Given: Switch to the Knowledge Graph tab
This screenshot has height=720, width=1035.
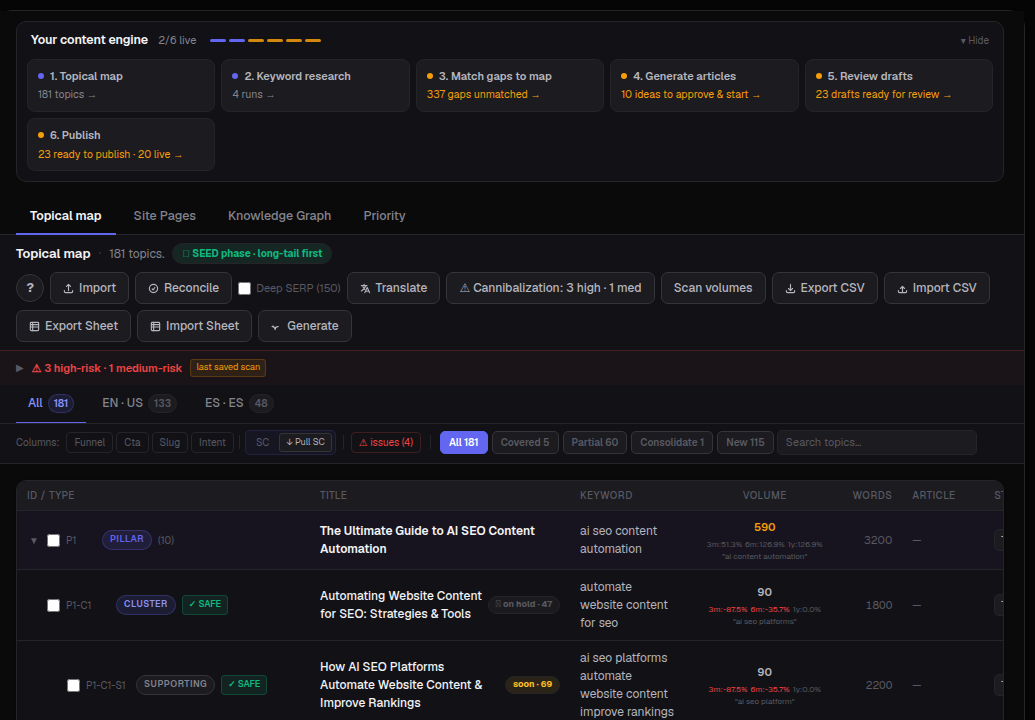Looking at the screenshot, I should (279, 216).
